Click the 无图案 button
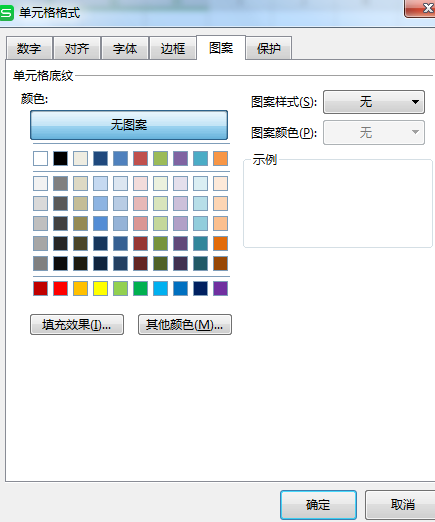 [x=129, y=125]
